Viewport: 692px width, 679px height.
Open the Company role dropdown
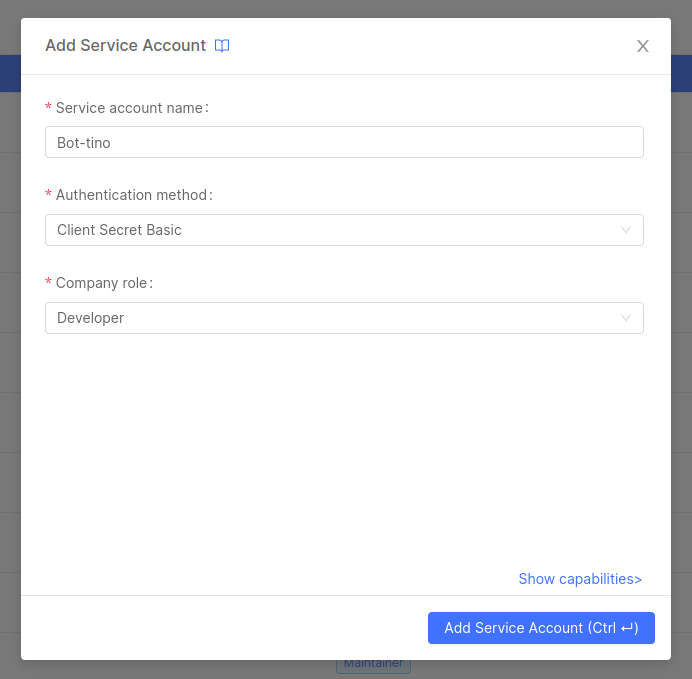[x=344, y=318]
